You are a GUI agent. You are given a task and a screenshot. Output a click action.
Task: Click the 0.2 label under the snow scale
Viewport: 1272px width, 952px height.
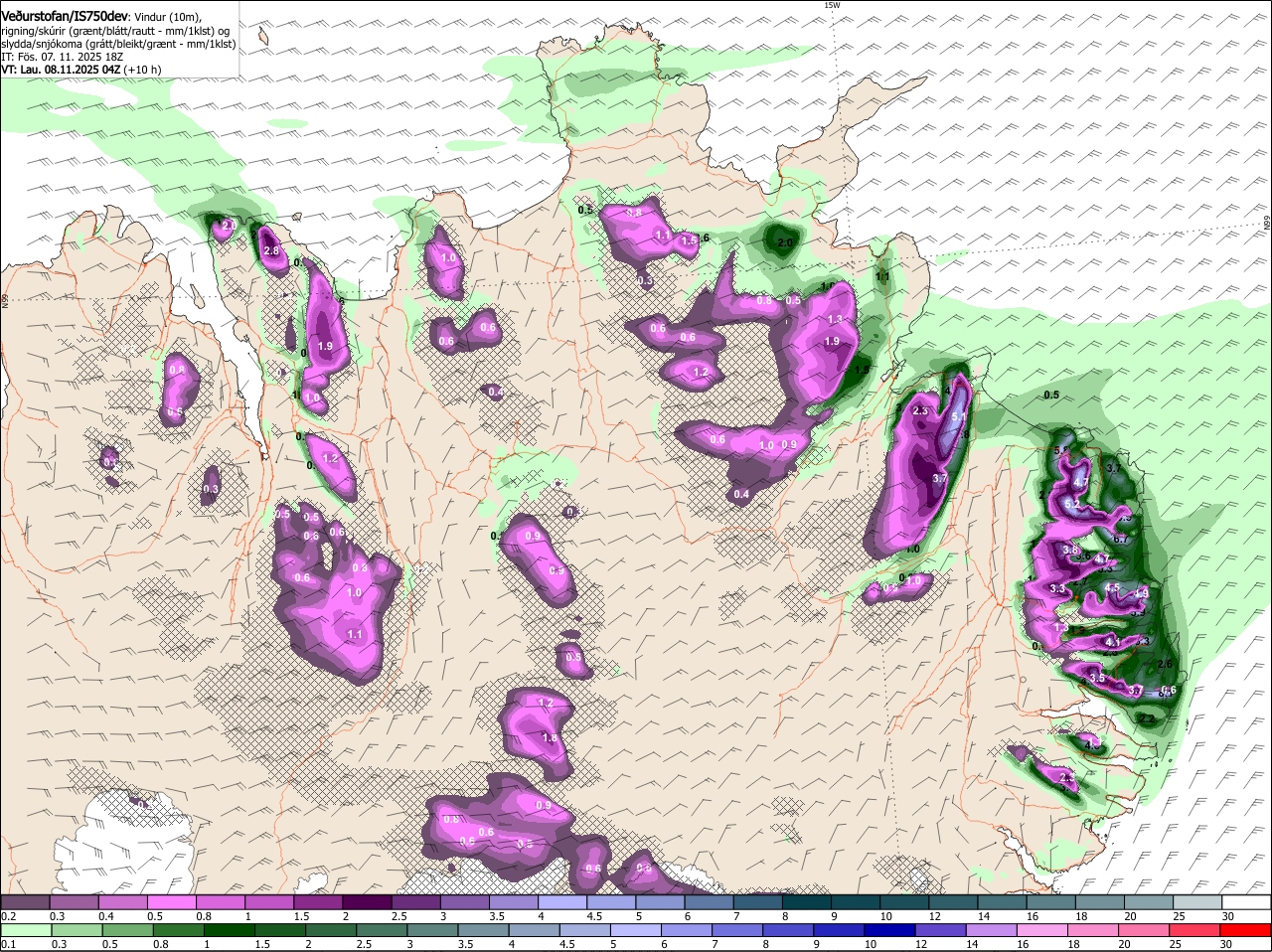click(x=8, y=916)
